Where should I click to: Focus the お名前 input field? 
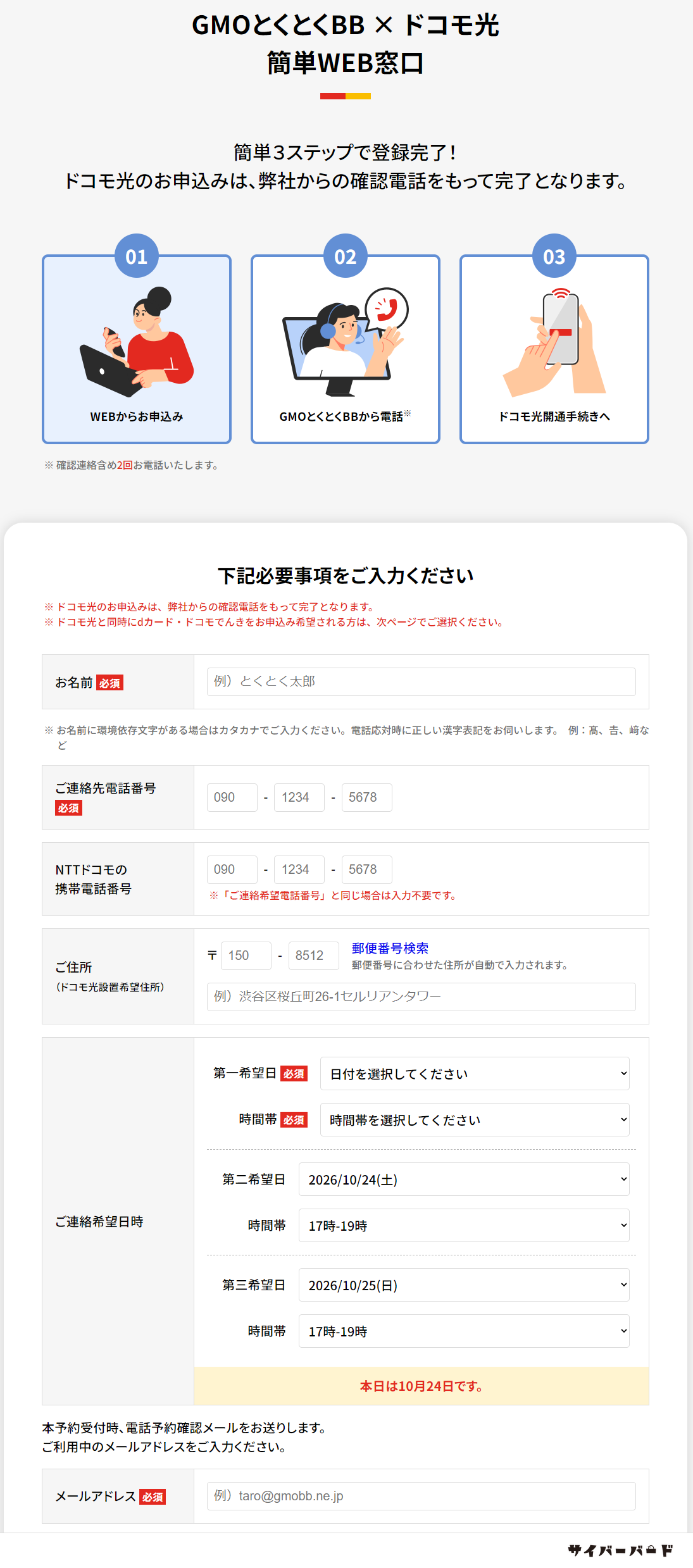421,681
